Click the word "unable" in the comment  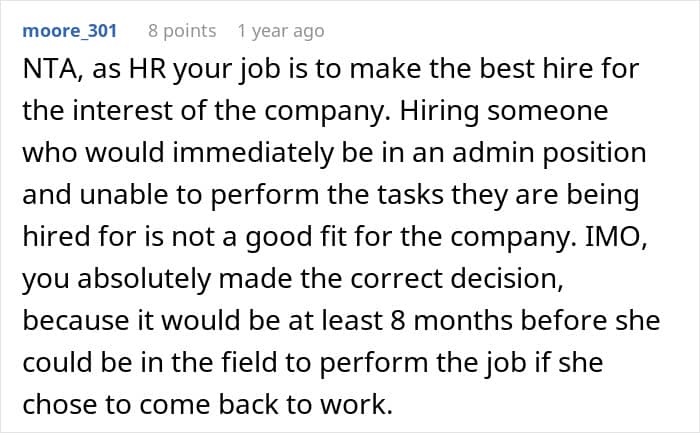[x=107, y=197]
